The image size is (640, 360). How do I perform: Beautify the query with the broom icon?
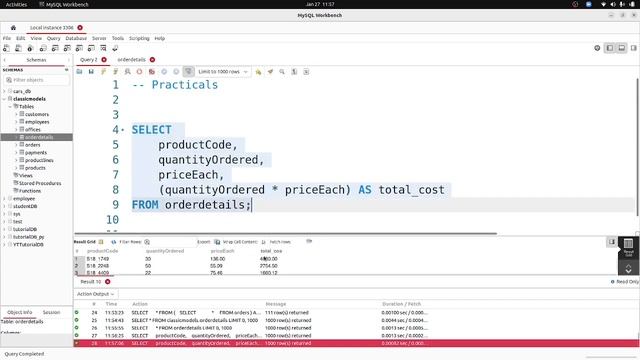pos(270,71)
